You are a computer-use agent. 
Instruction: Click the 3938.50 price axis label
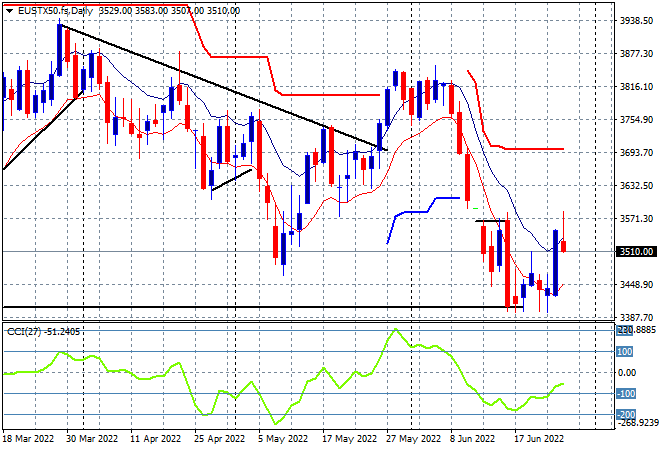tap(636, 21)
